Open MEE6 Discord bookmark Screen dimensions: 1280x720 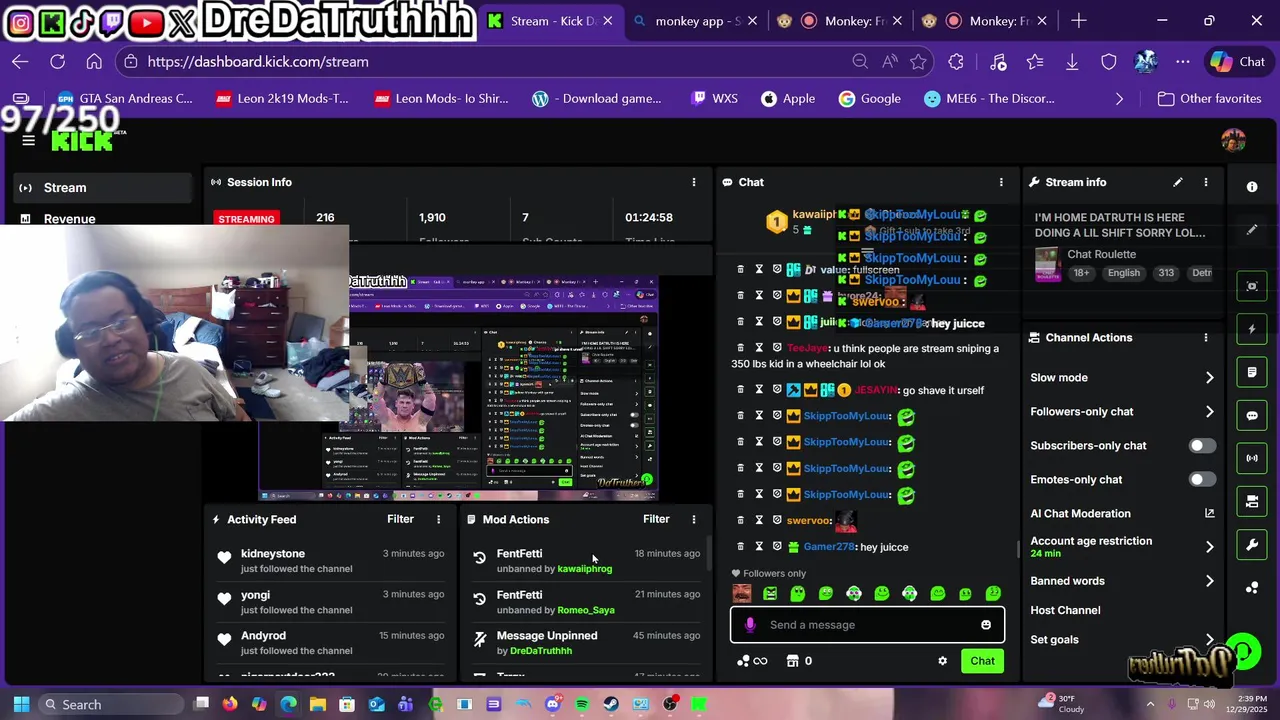[x=990, y=99]
